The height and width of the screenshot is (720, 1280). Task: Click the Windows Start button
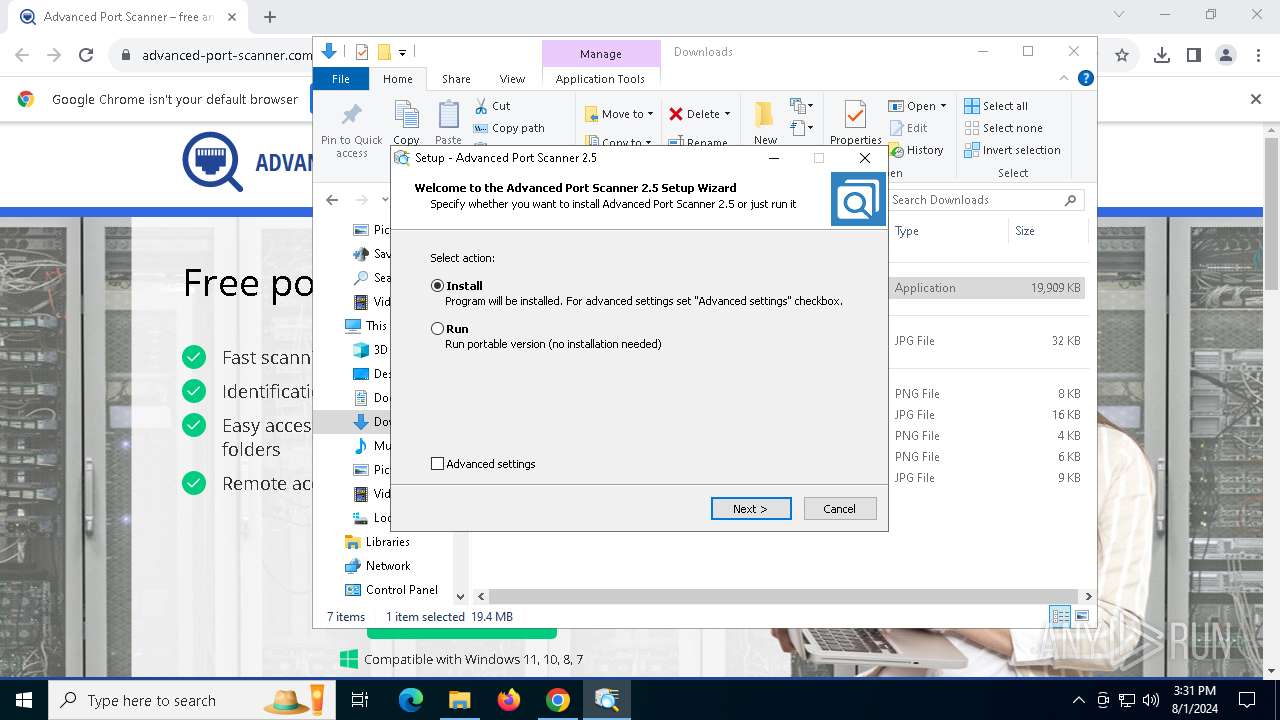[23, 700]
